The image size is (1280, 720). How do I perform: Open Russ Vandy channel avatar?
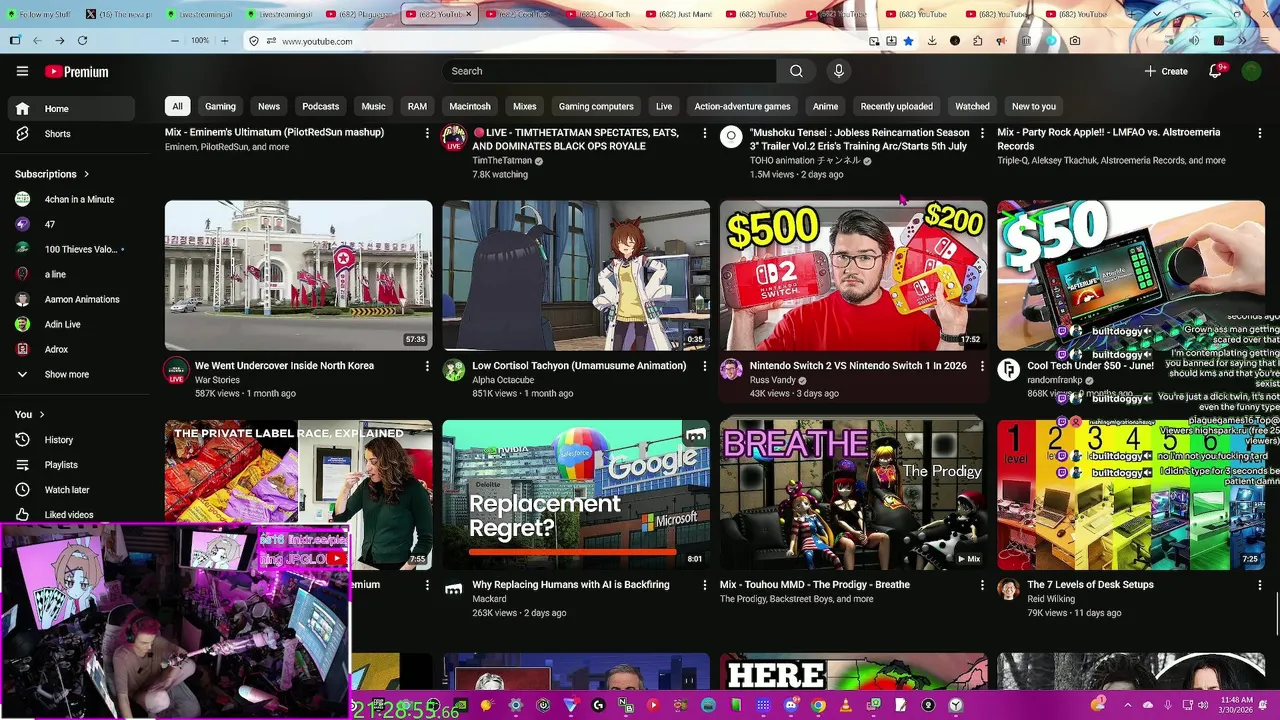click(x=731, y=369)
